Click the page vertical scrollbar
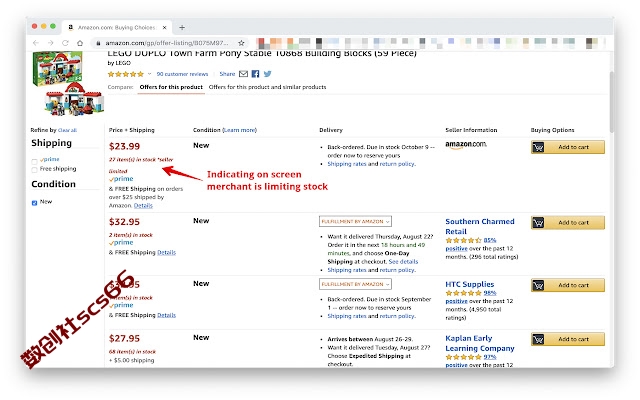The height and width of the screenshot is (400, 640). click(x=611, y=102)
